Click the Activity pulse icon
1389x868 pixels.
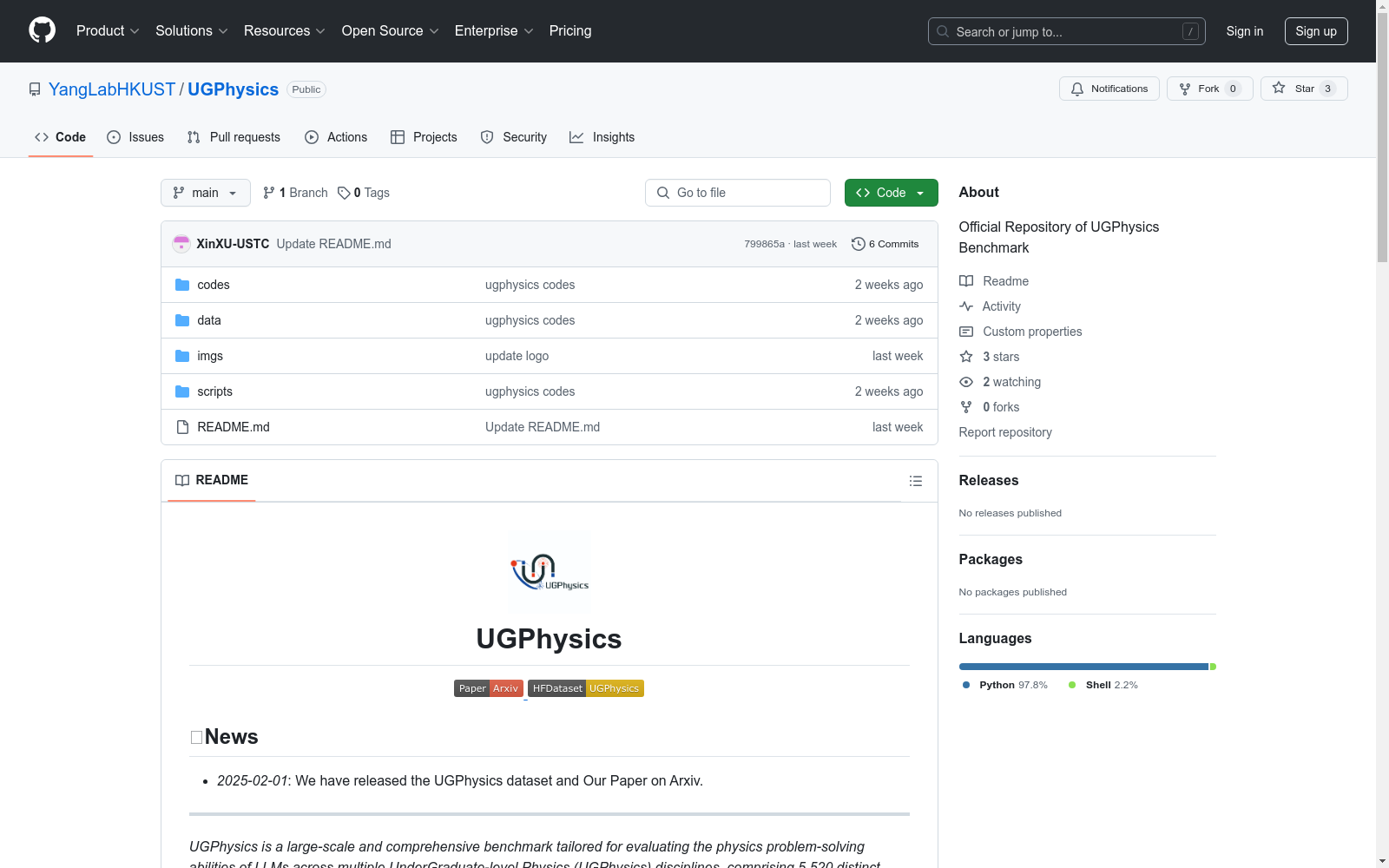pyautogui.click(x=966, y=306)
